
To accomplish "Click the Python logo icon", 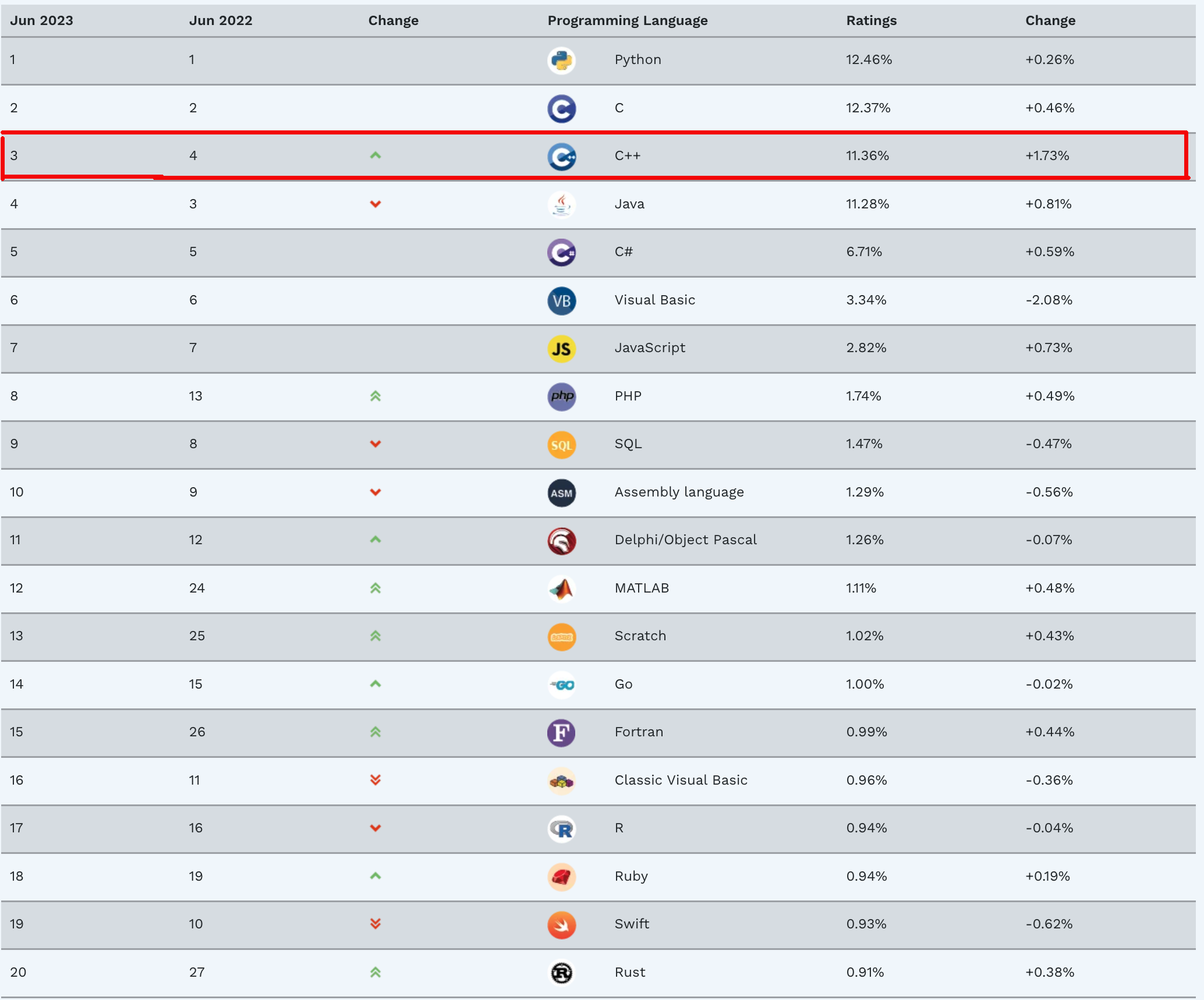I will (x=561, y=61).
